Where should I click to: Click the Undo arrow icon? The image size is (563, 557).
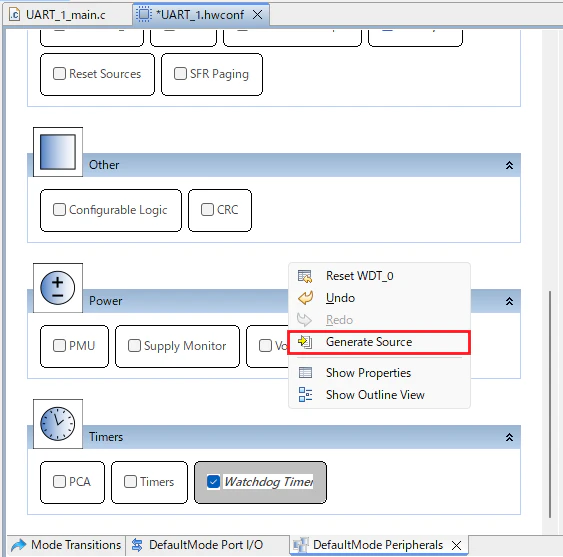(x=306, y=298)
